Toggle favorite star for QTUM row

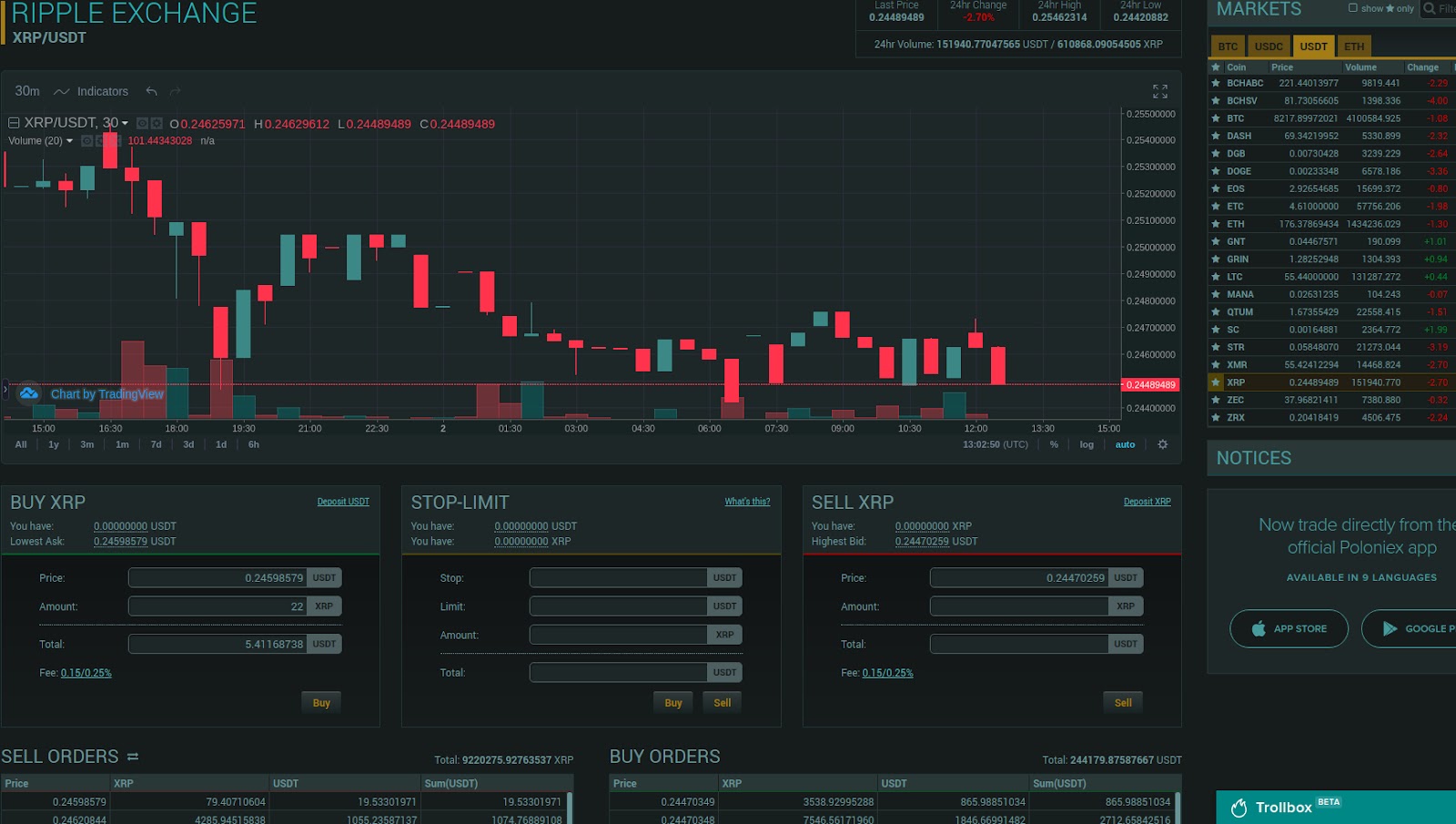[1216, 312]
